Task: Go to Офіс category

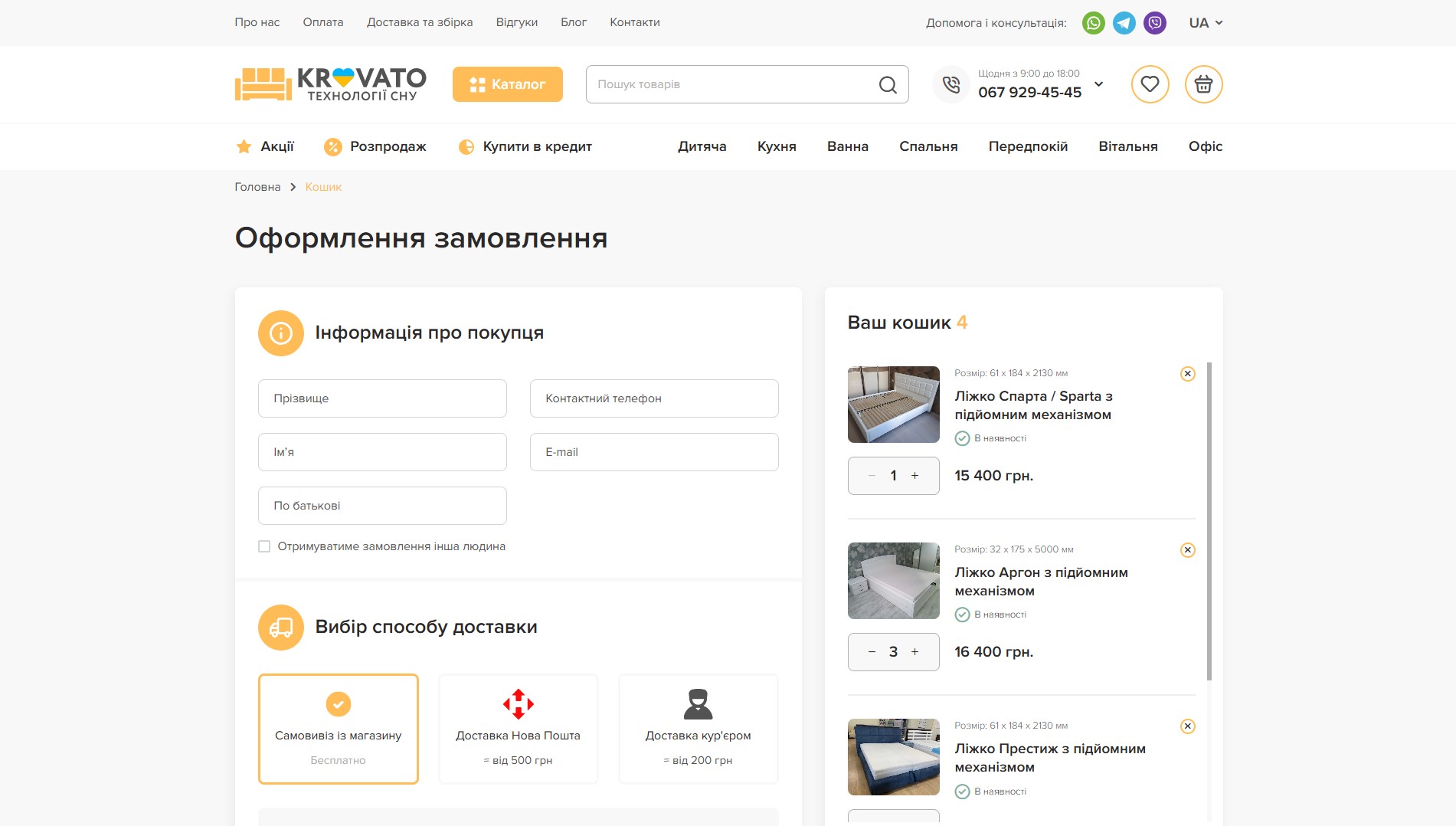Action: click(x=1205, y=146)
